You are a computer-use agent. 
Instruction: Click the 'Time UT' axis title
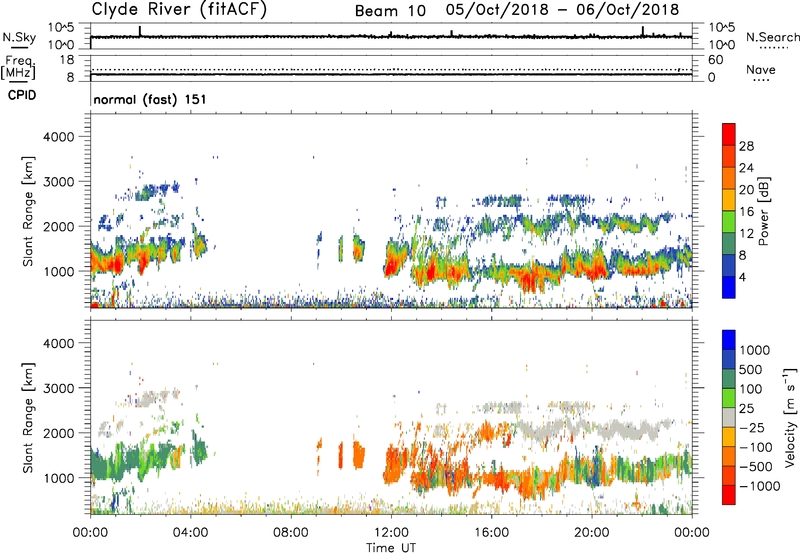pos(391,548)
